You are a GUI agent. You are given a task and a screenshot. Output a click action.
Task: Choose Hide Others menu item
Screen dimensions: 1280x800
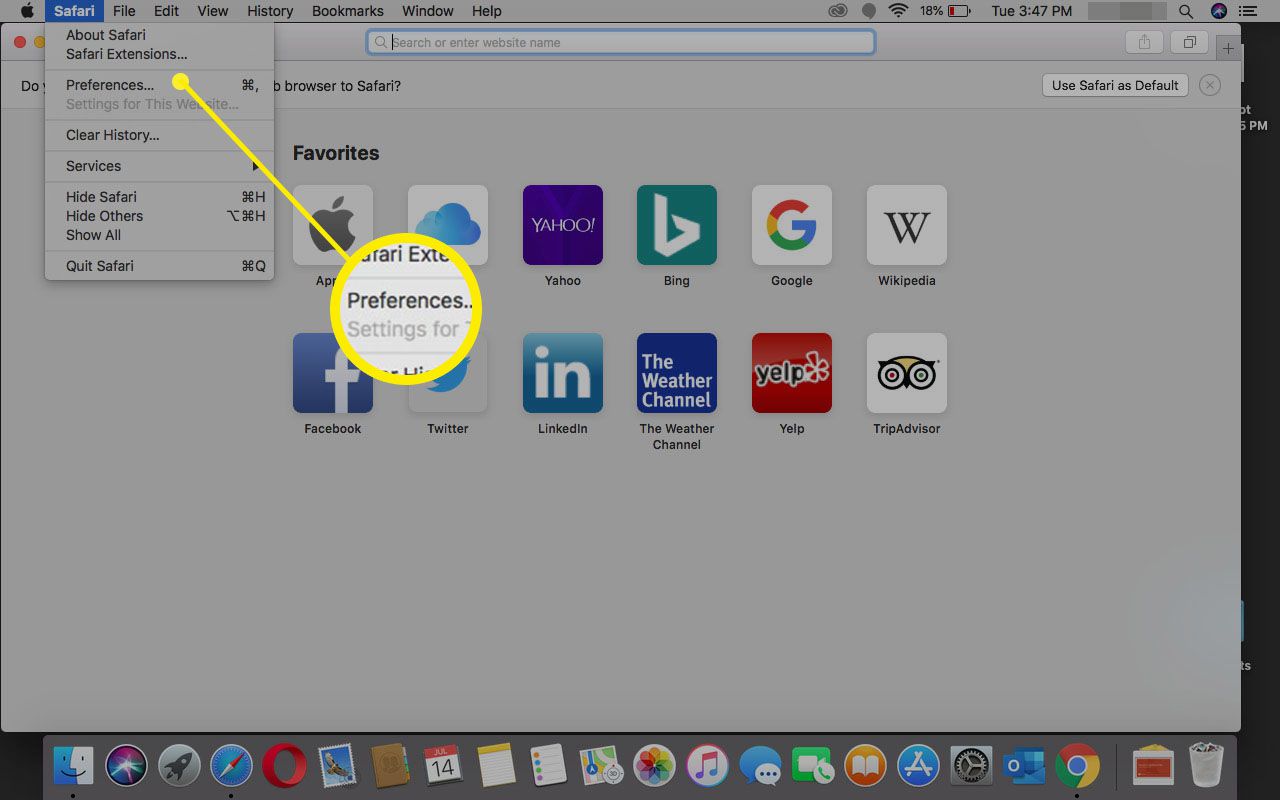click(x=159, y=216)
